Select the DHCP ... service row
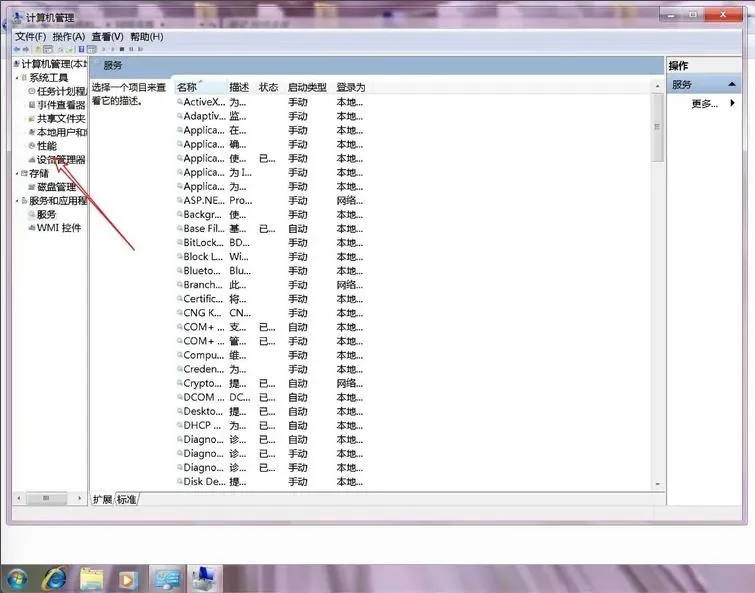 tap(270, 425)
